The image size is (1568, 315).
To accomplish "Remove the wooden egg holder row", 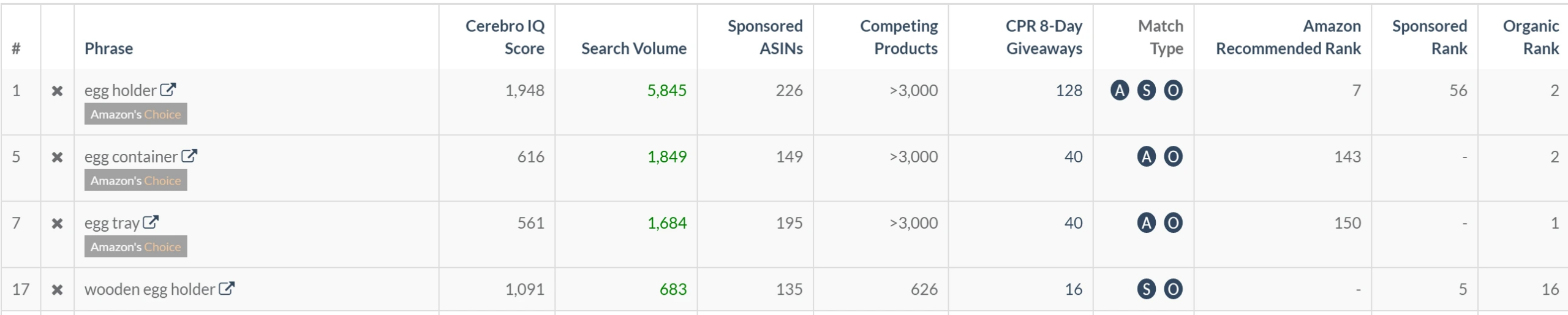I will 57,289.
